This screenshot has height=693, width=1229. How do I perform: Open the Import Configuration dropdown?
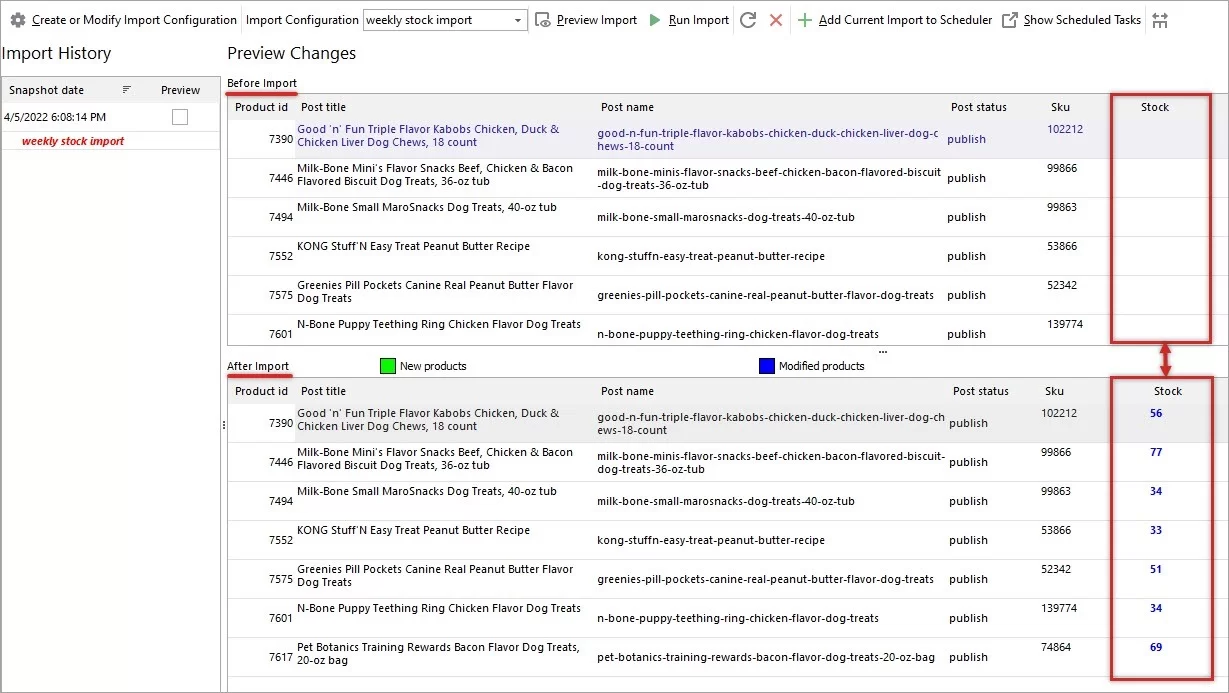520,19
